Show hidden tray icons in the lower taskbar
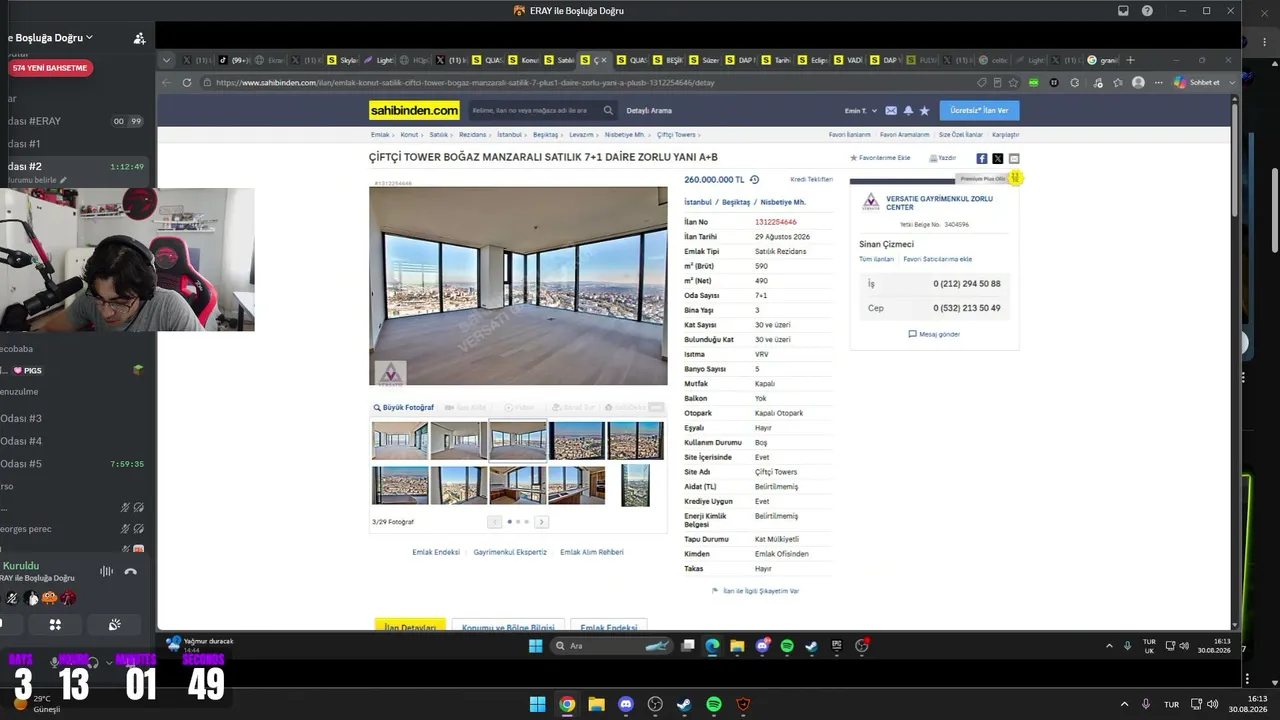 [x=1124, y=704]
